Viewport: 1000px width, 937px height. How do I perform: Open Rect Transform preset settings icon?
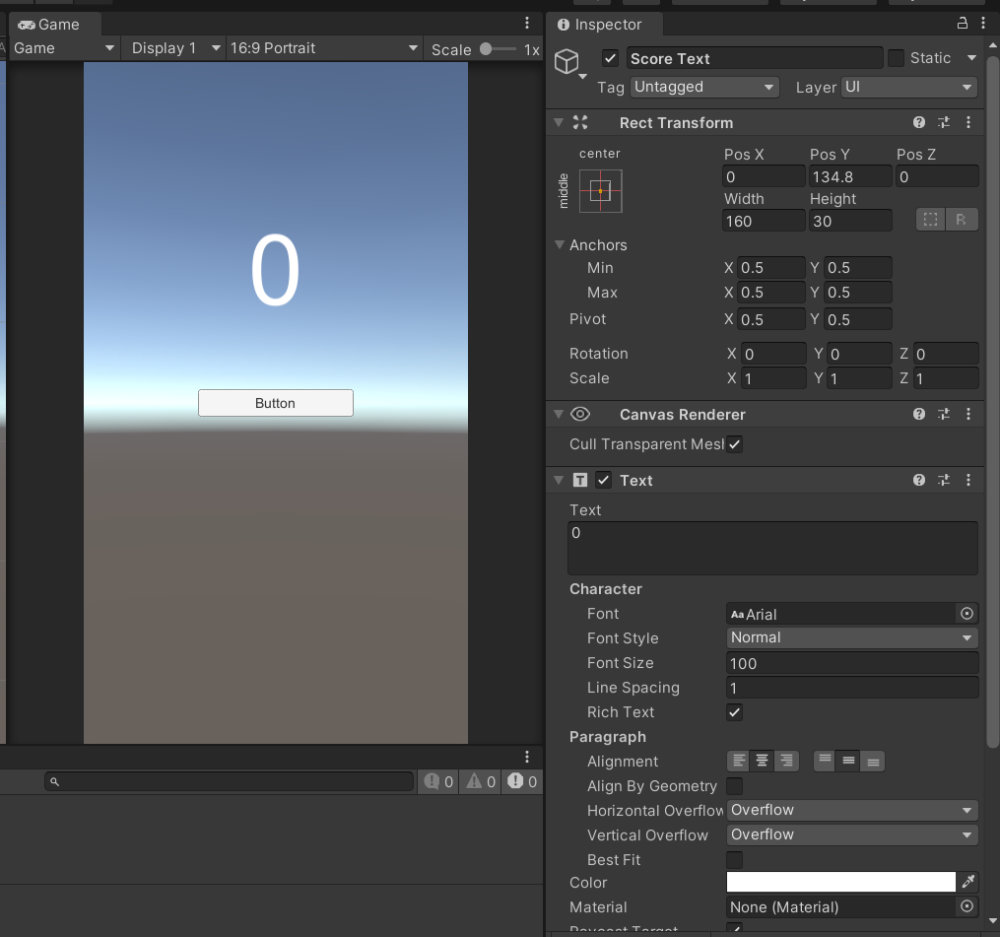click(x=944, y=123)
